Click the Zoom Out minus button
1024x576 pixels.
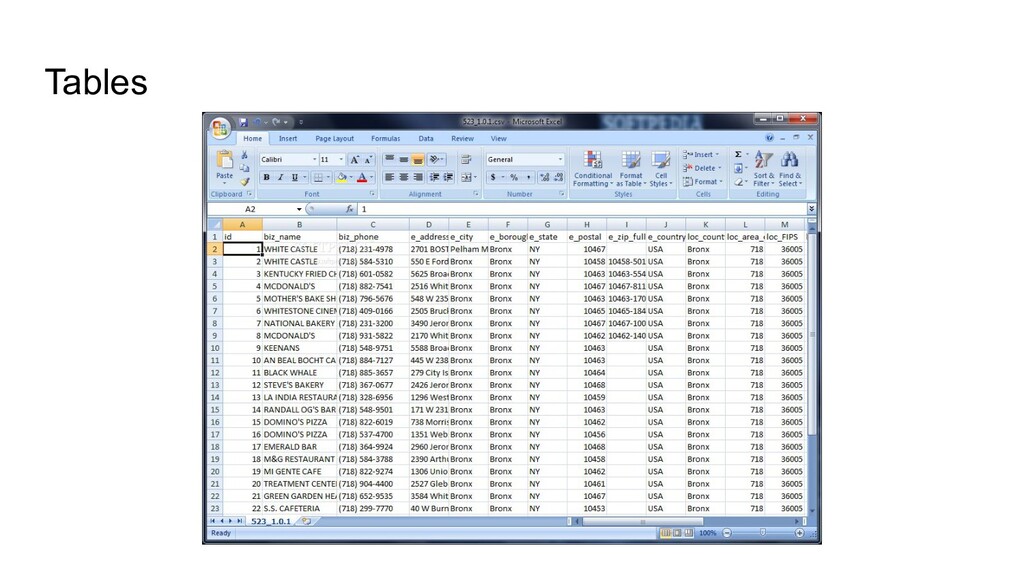coord(727,534)
